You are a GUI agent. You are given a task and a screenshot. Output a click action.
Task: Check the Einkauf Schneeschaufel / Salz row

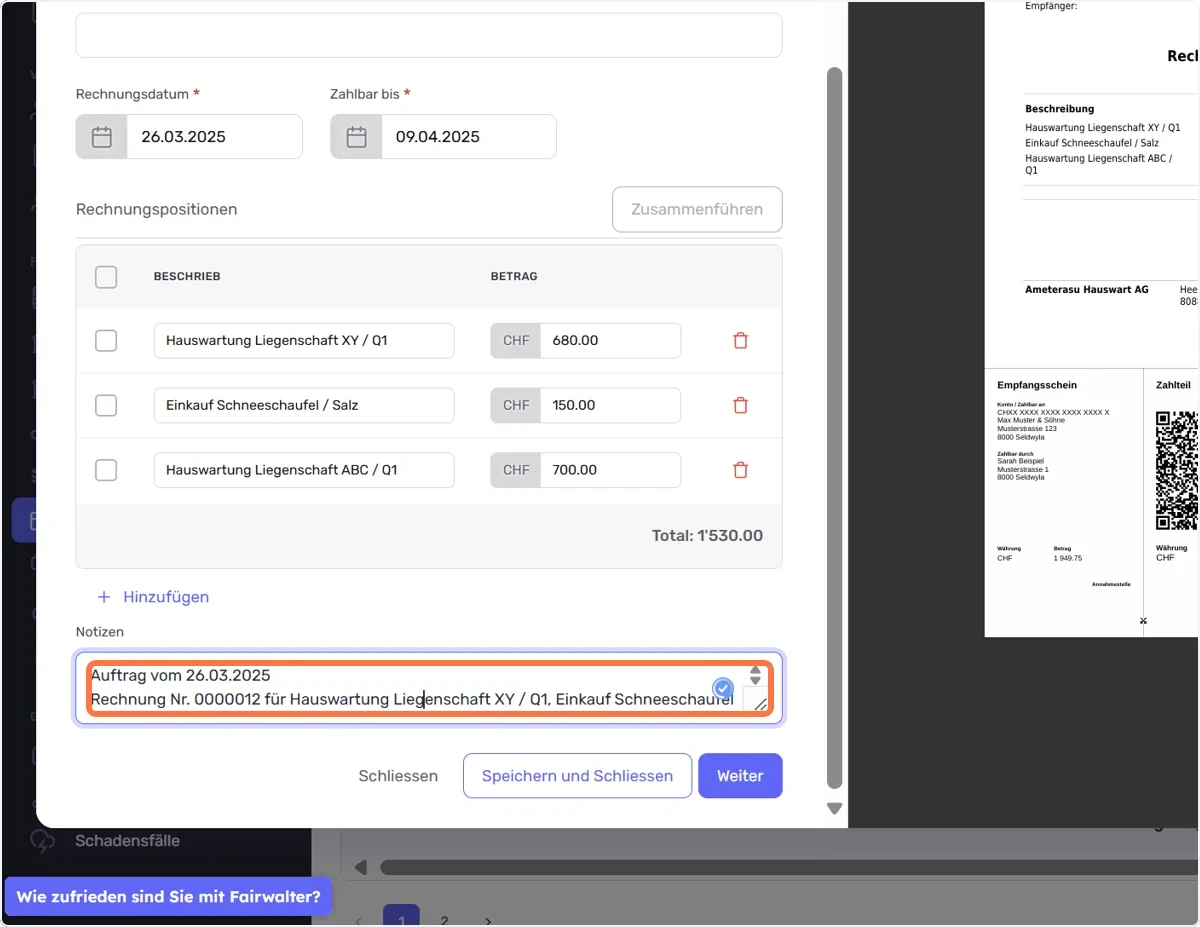[106, 405]
